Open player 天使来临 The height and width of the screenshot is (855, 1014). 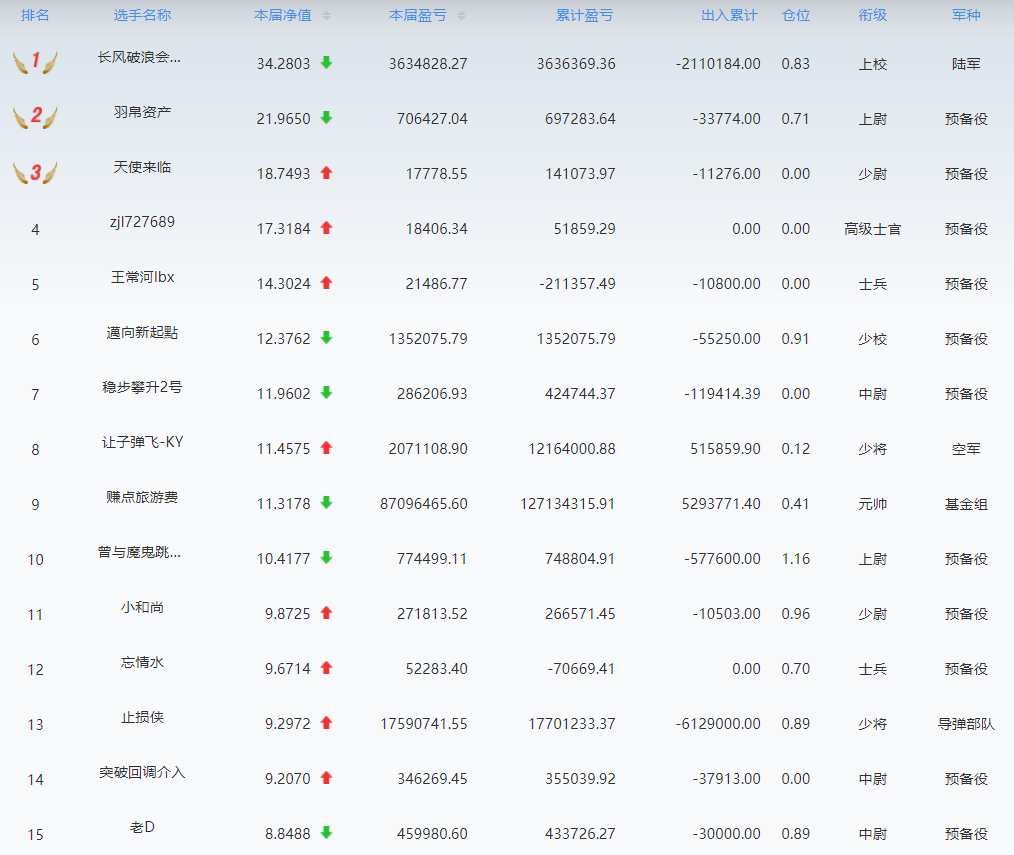(x=142, y=168)
